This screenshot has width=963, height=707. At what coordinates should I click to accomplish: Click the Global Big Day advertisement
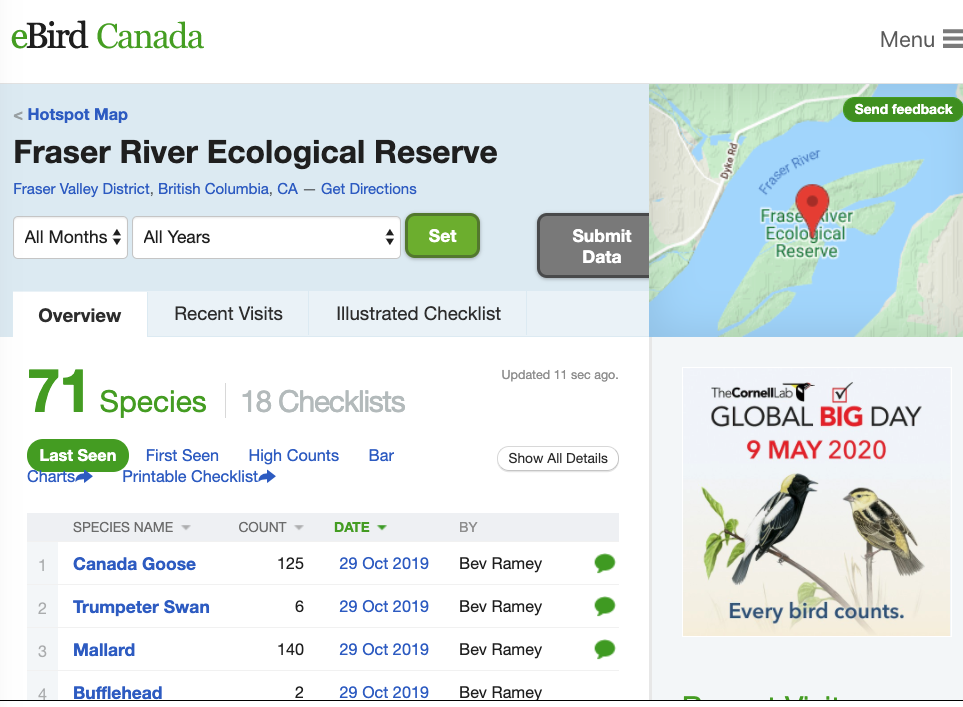coord(816,500)
